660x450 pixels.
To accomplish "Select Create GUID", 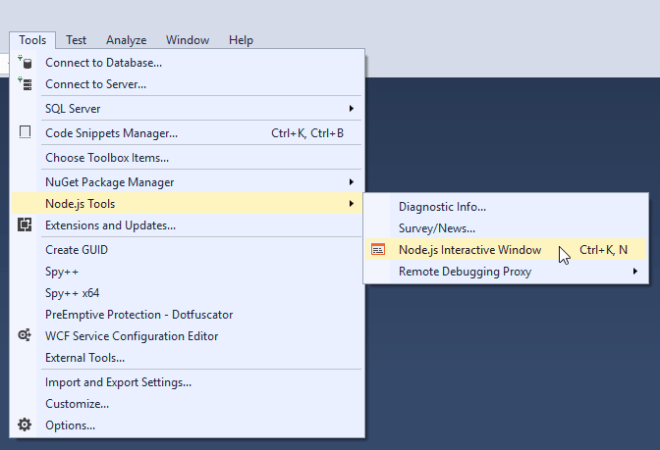I will tap(76, 250).
